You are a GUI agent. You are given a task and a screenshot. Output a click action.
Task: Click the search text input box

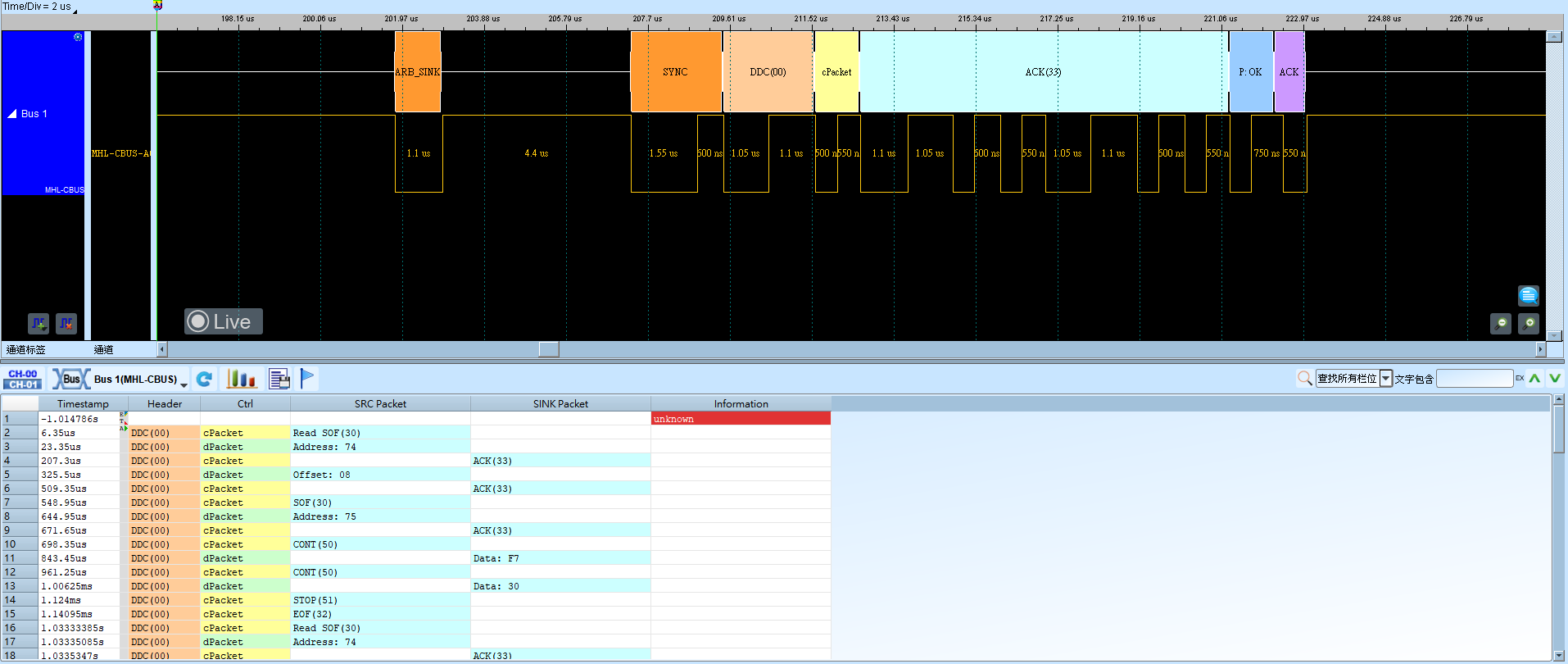[1475, 378]
